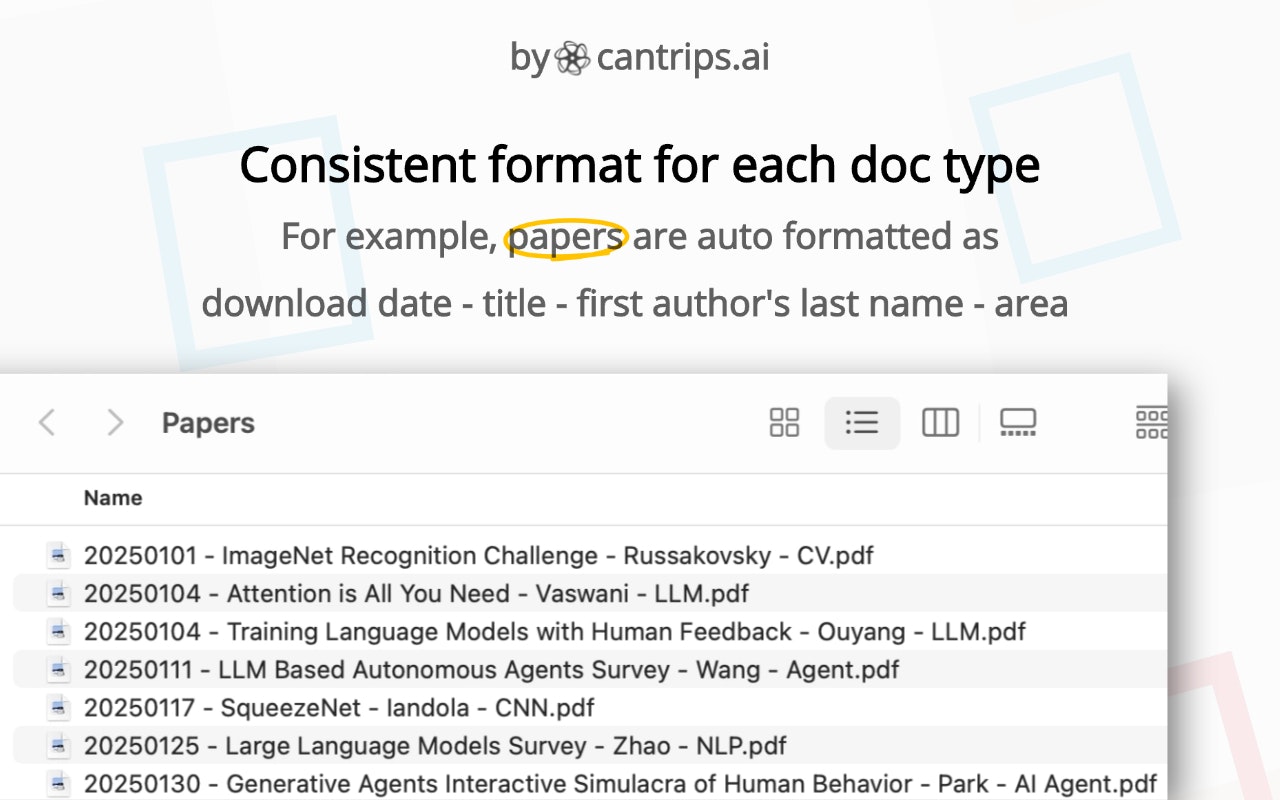Click the PDF icon for LLM Based Autonomous Agents Survey
The height and width of the screenshot is (800, 1280).
59,669
